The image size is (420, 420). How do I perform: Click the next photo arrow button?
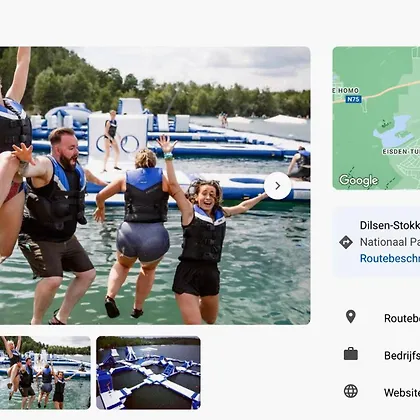(x=278, y=186)
